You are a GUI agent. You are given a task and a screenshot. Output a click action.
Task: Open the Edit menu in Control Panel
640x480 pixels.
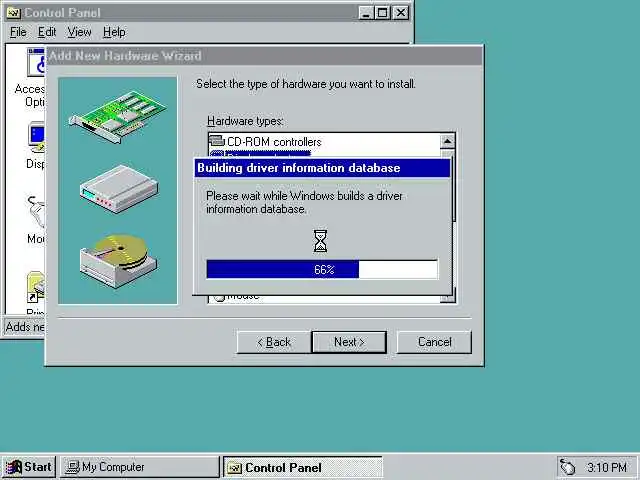click(47, 32)
